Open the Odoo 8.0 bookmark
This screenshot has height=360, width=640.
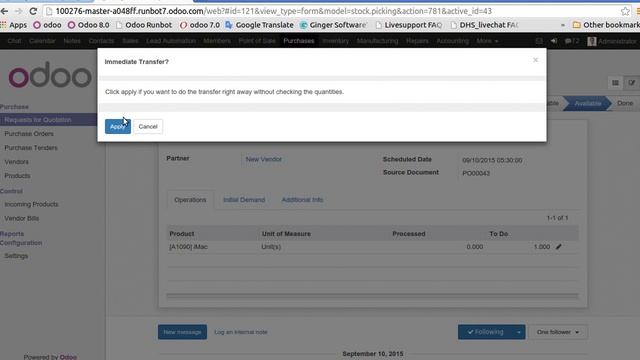[x=89, y=25]
